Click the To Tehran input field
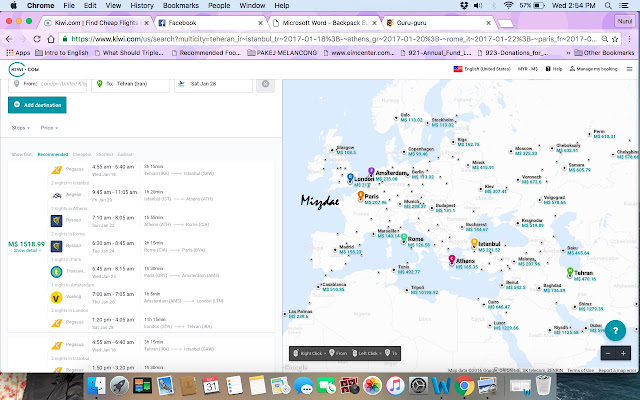Screen dimensions: 640x400 click(130, 84)
